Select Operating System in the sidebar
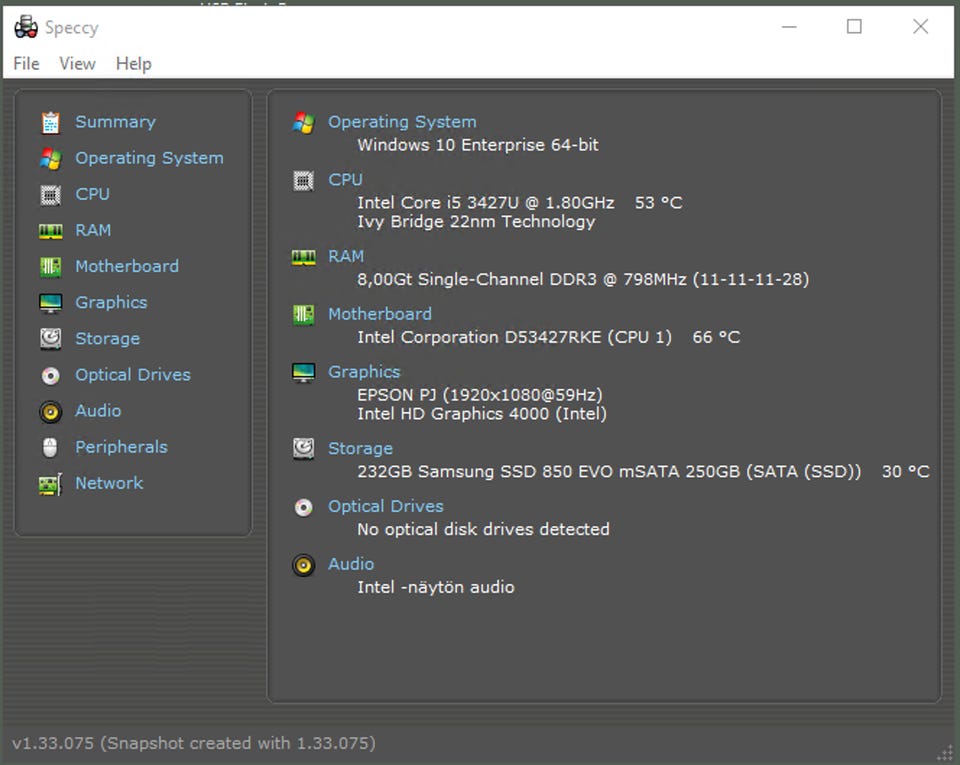 [x=149, y=158]
